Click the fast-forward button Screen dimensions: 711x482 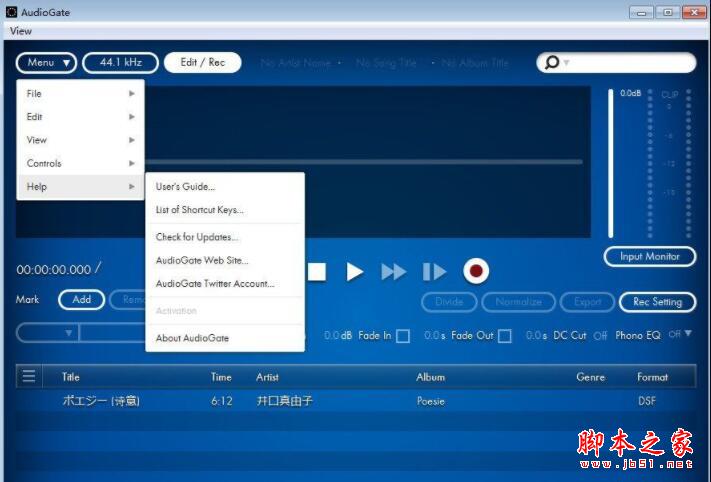(394, 272)
